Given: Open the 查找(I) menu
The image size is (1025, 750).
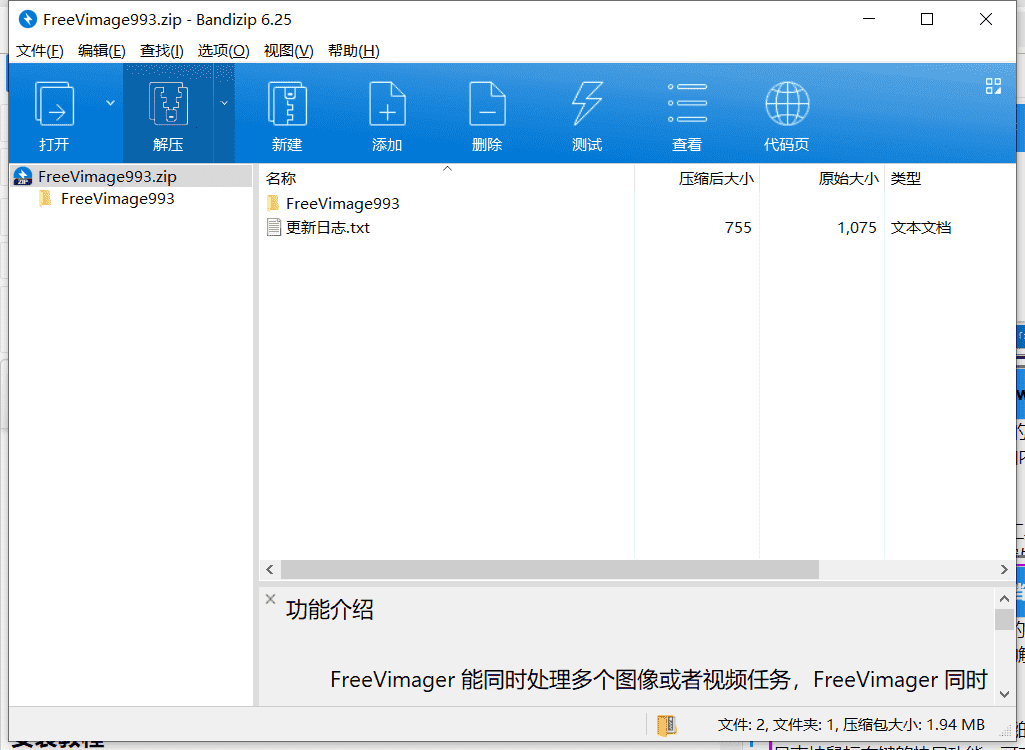Looking at the screenshot, I should (x=161, y=51).
